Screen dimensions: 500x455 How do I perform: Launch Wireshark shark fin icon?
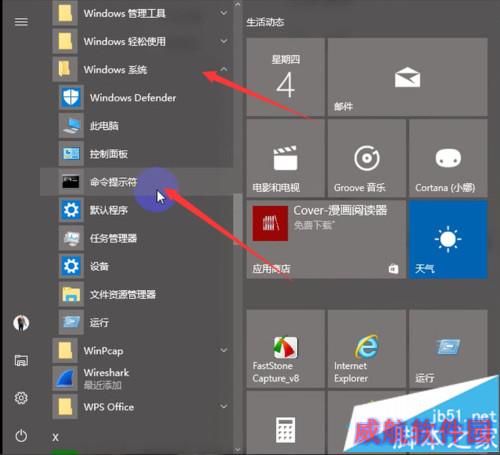click(x=65, y=379)
